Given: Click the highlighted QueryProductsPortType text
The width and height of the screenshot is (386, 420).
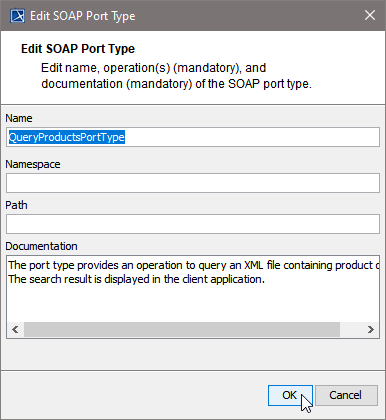Looking at the screenshot, I should 67,137.
